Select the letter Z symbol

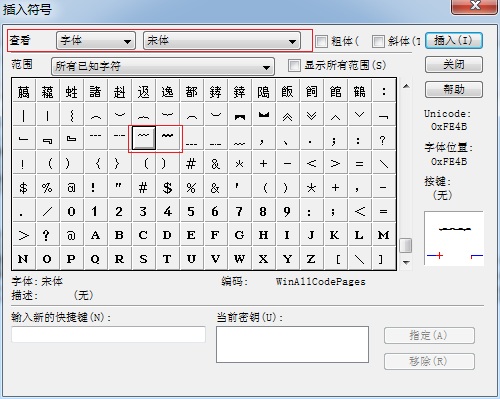[311, 259]
